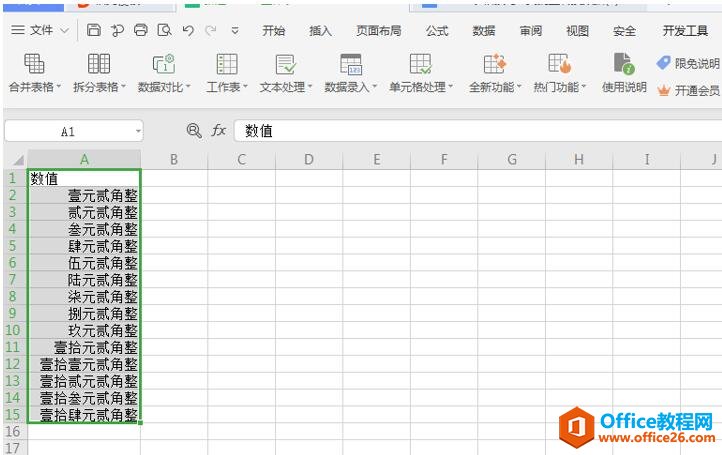The height and width of the screenshot is (455, 722).
Task: Switch to the 开发工具 tab
Action: click(x=685, y=31)
